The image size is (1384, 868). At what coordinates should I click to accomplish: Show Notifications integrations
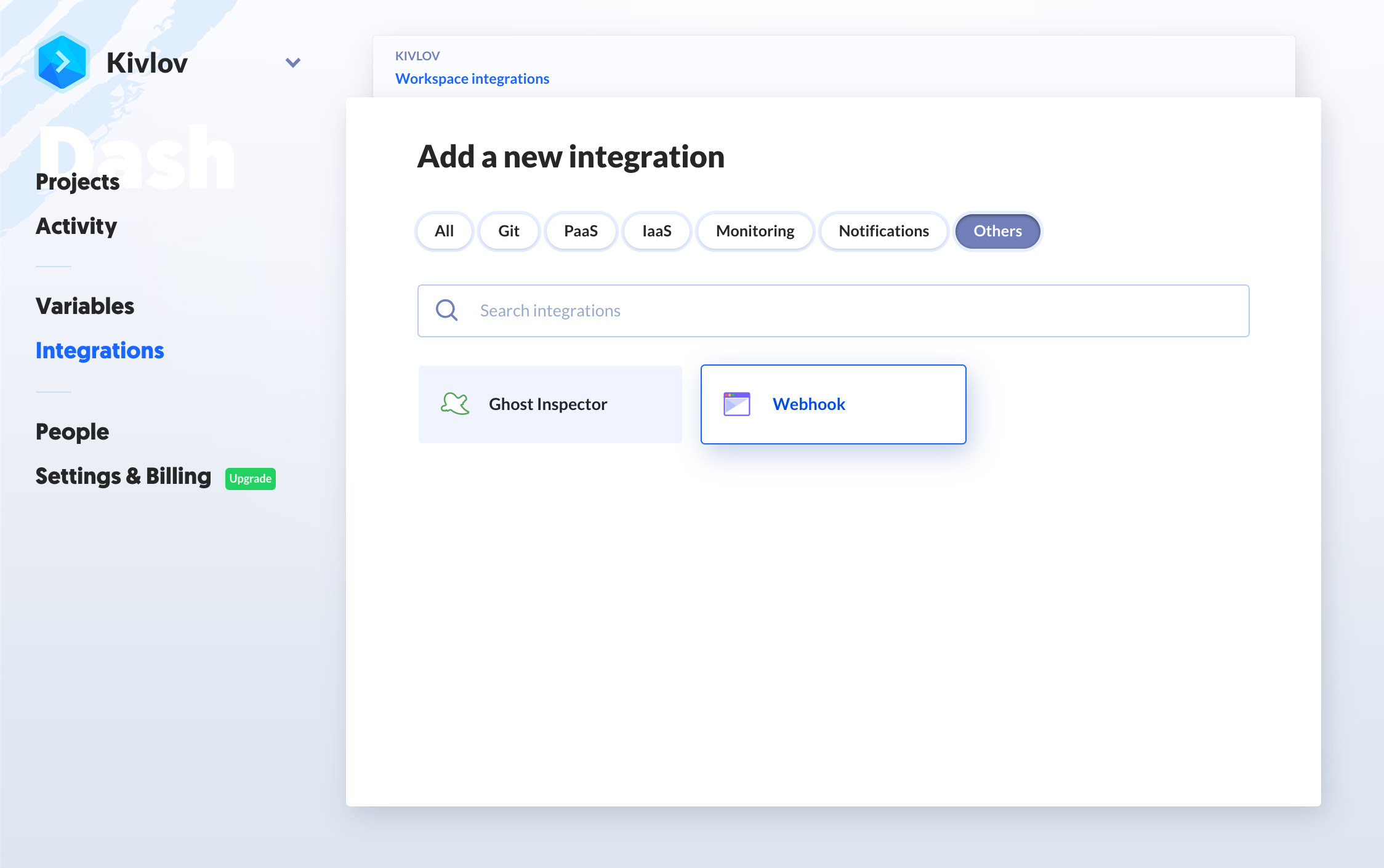(x=883, y=231)
